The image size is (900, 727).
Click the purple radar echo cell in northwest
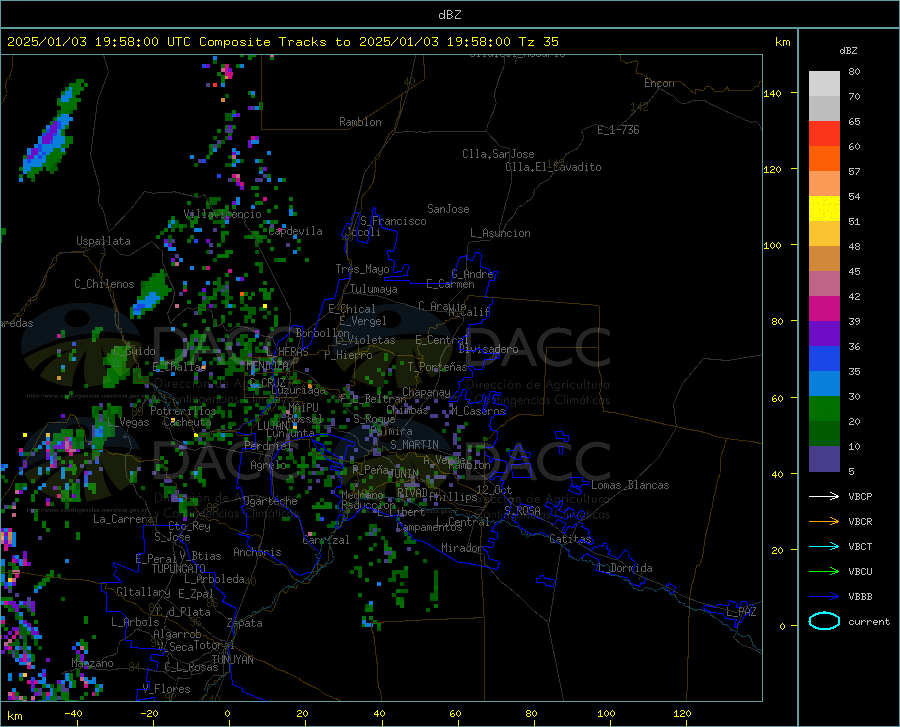48,137
